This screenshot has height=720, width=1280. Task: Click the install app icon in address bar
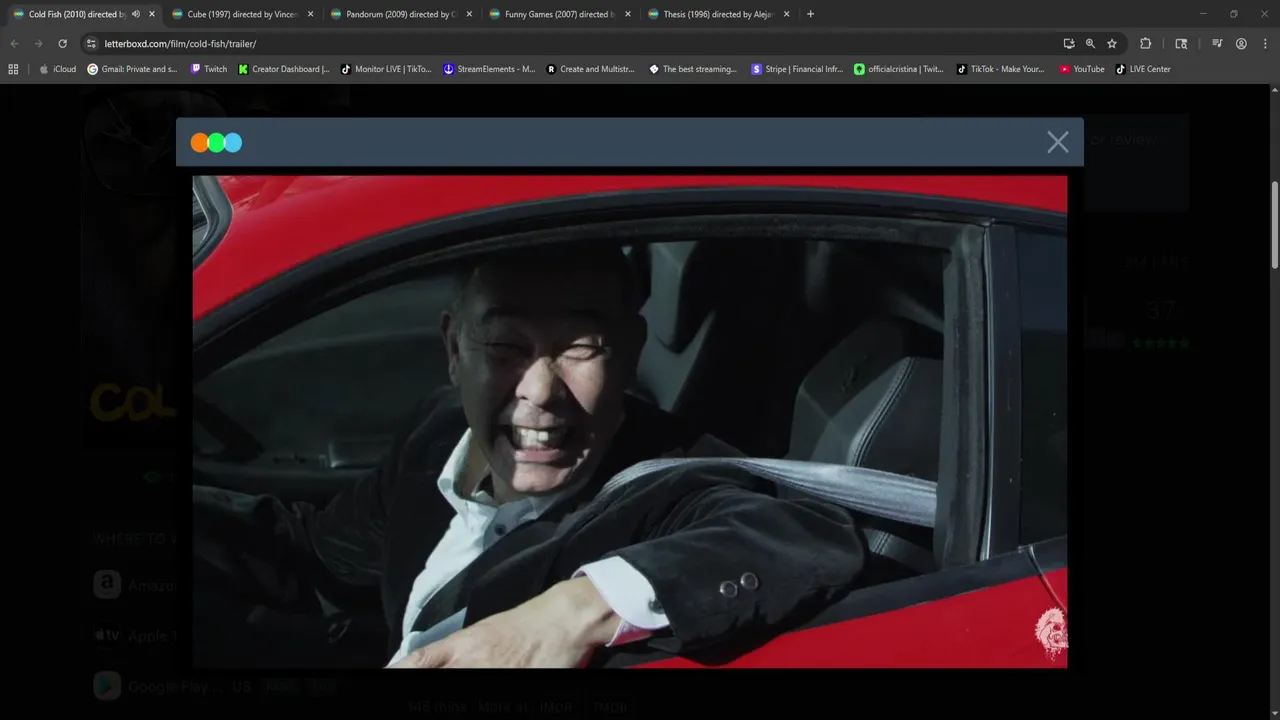(x=1069, y=44)
